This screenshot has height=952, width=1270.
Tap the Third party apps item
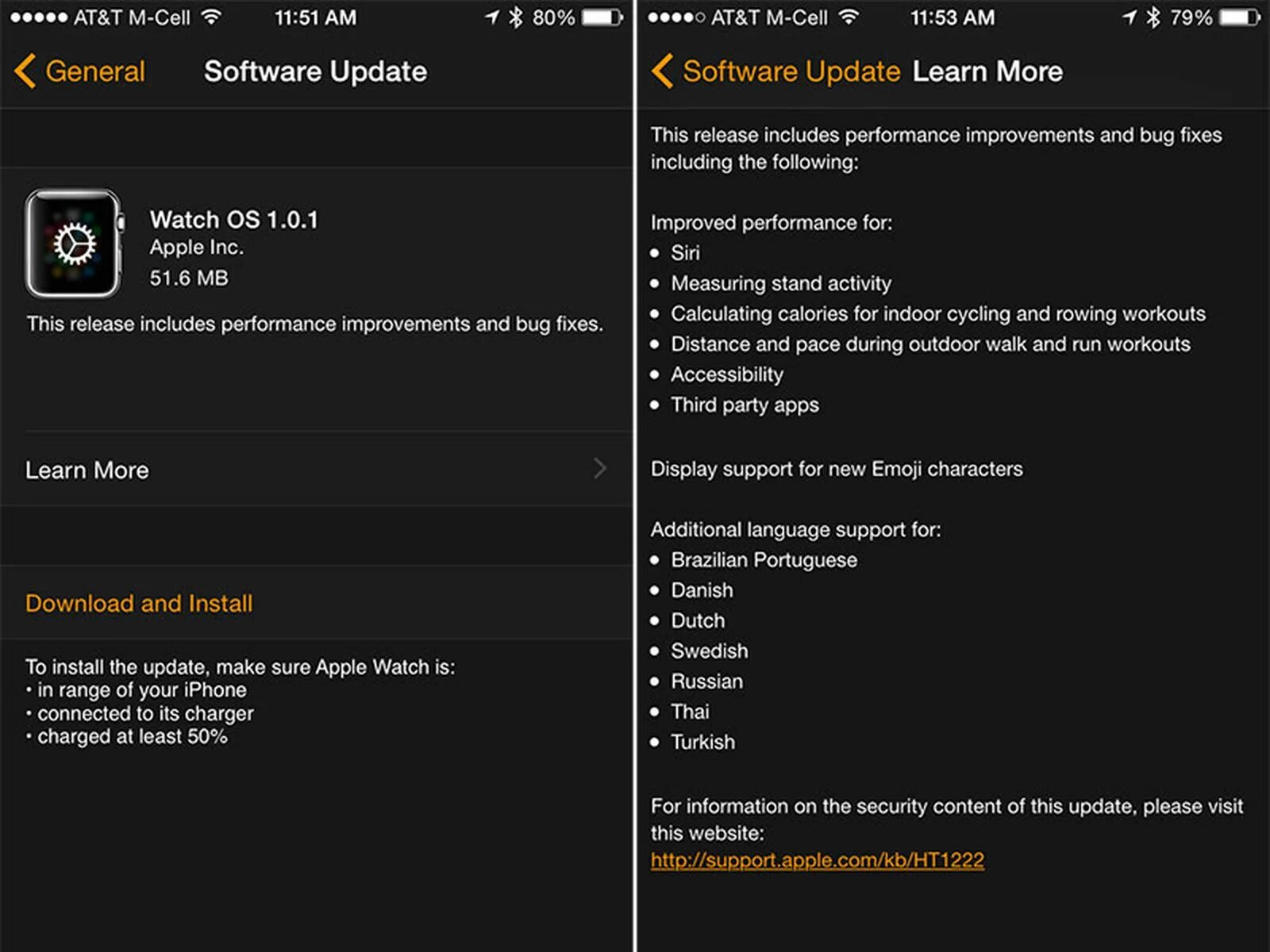[745, 405]
